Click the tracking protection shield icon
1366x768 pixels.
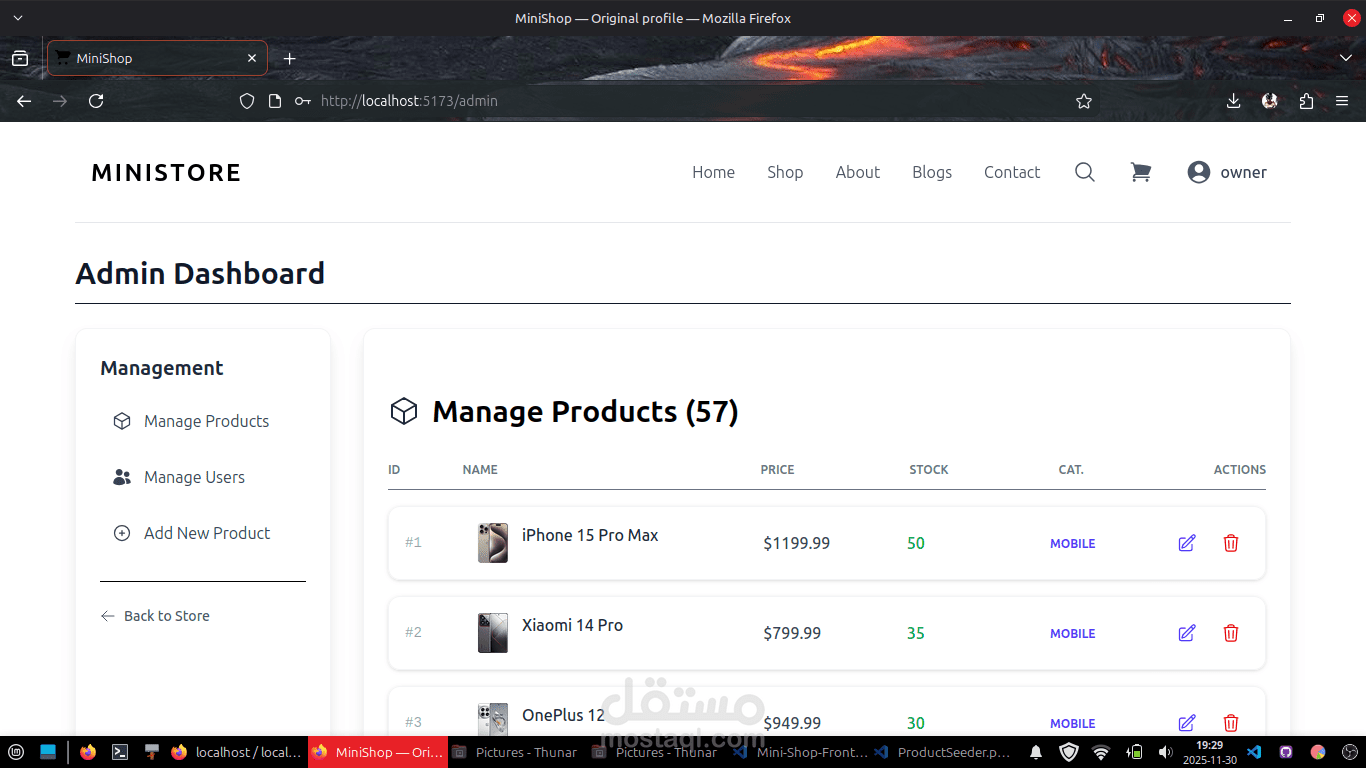click(247, 101)
